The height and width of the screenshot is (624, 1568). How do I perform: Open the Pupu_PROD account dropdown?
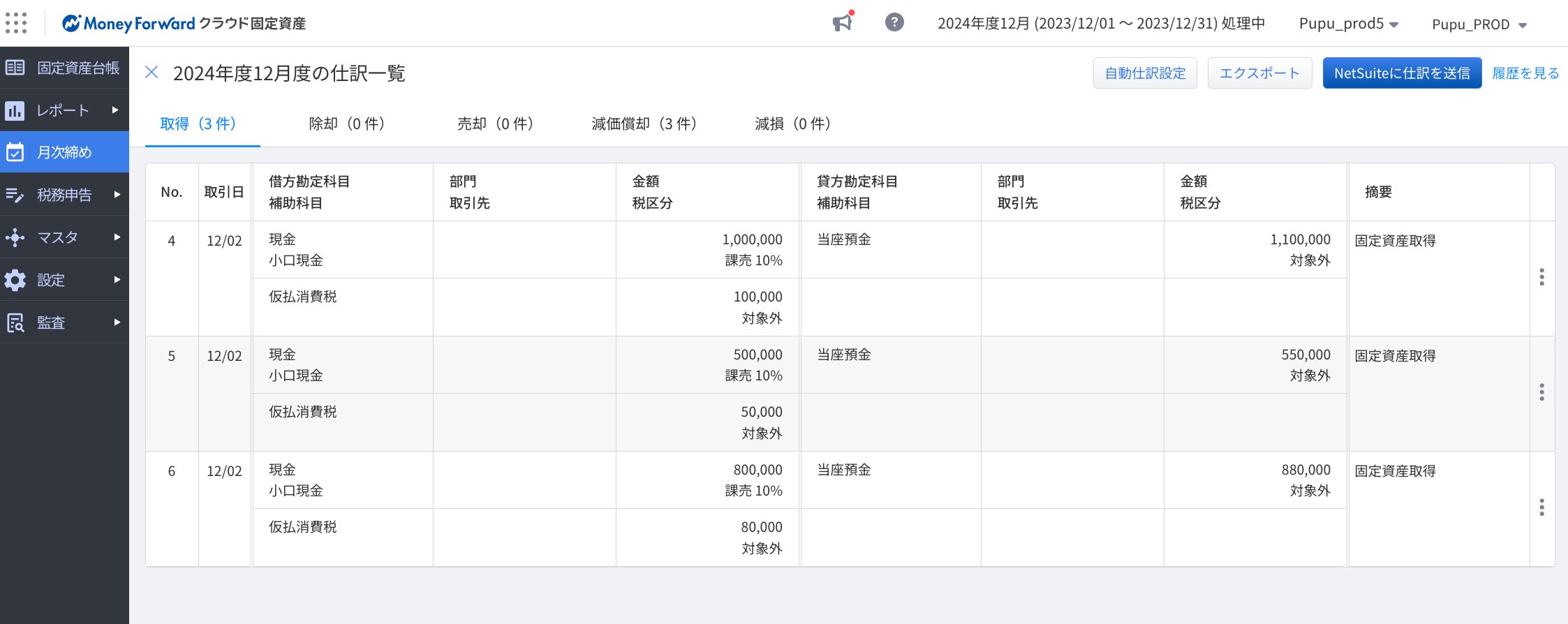click(x=1479, y=24)
